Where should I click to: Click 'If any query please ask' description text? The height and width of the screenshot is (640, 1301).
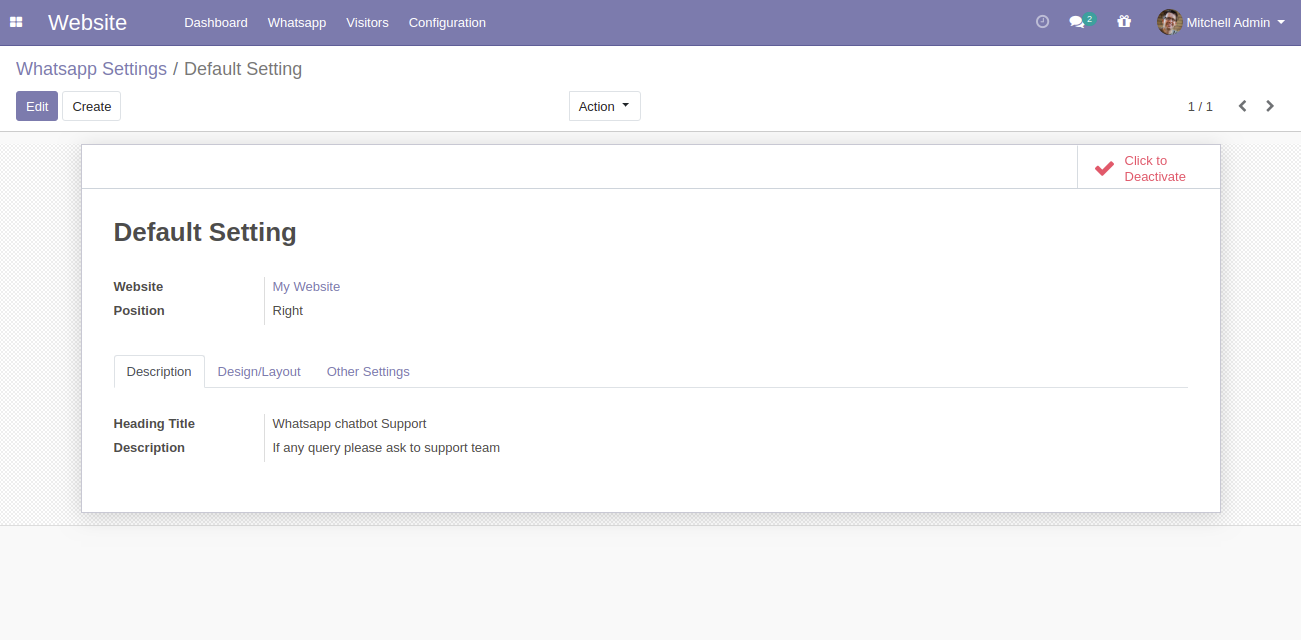[386, 447]
